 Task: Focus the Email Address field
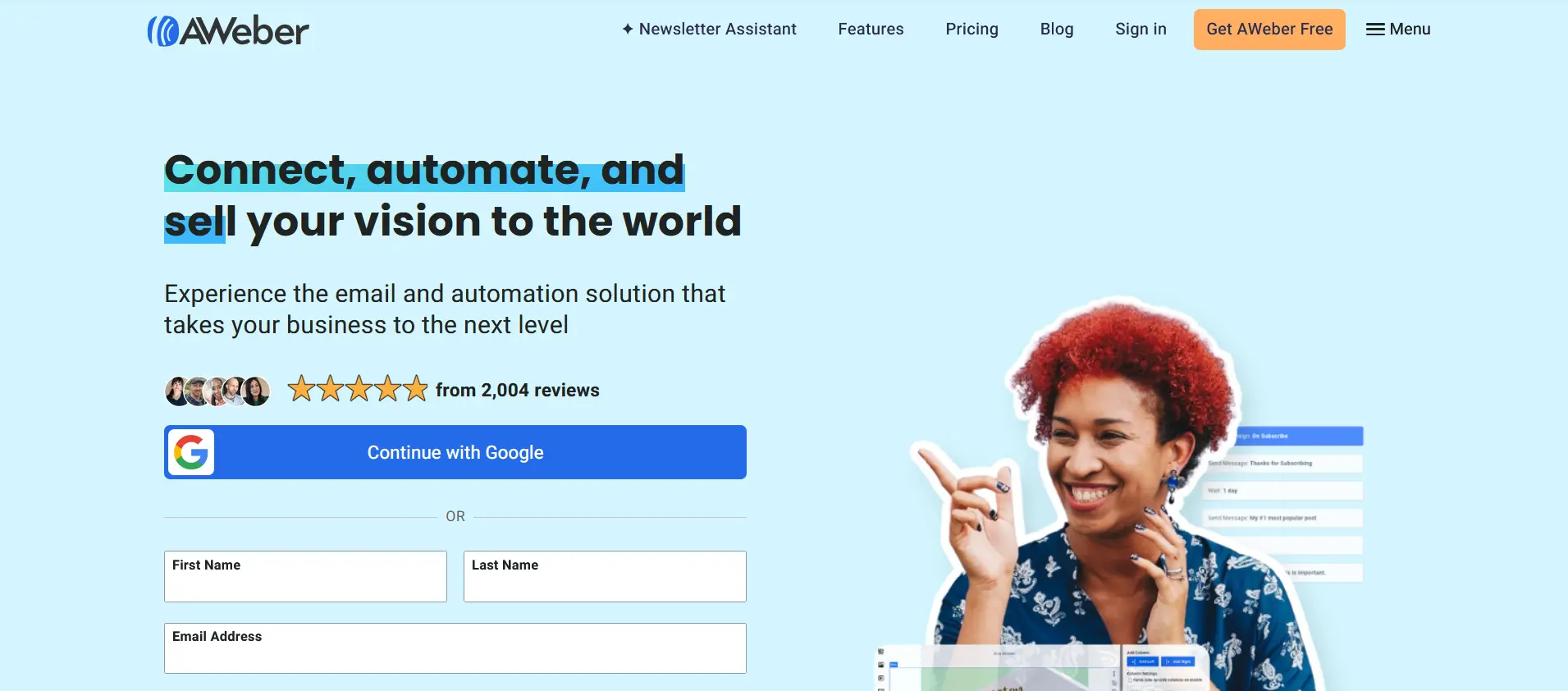455,648
